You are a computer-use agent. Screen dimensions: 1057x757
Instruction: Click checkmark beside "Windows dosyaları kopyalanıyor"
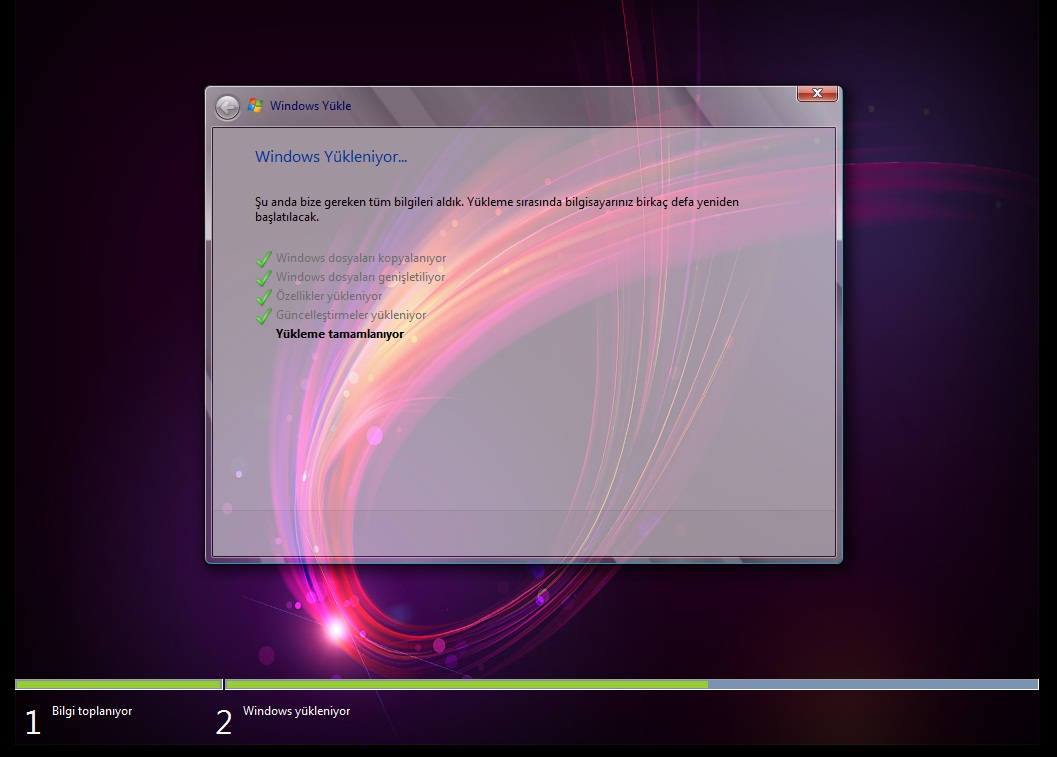pyautogui.click(x=264, y=259)
